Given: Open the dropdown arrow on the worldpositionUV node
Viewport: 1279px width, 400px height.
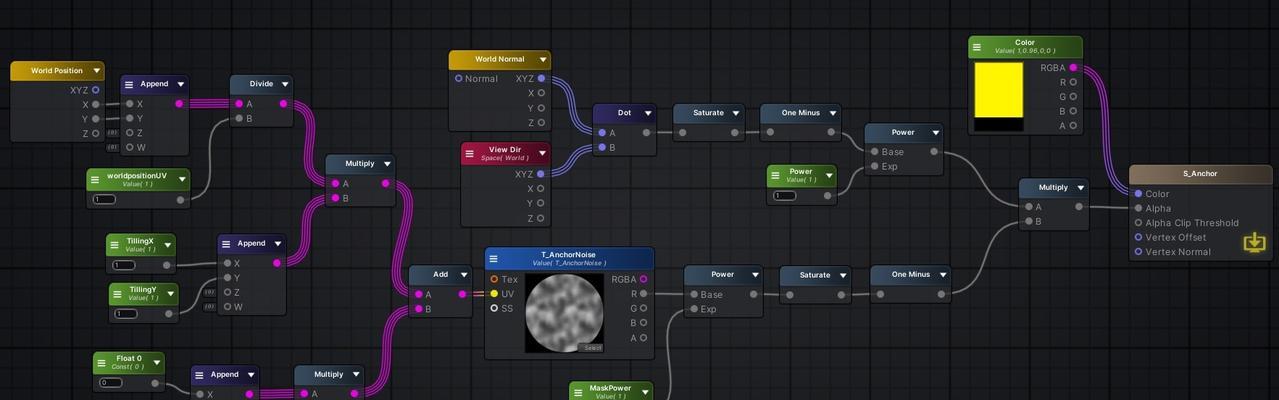Looking at the screenshot, I should 181,180.
